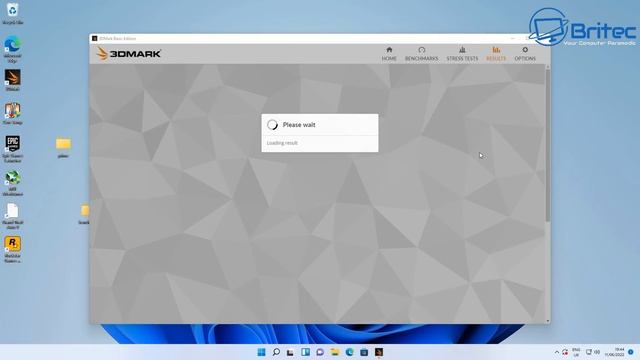640x360 pixels.
Task: Open Microsoft Store from the taskbar
Action: pyautogui.click(x=364, y=352)
